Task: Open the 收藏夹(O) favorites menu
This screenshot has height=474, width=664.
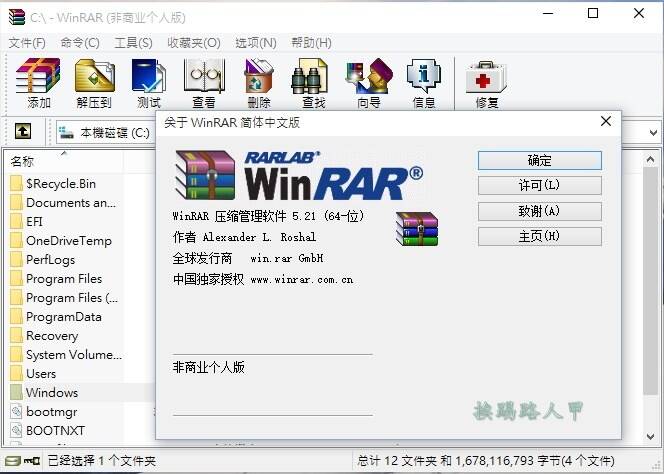Action: pyautogui.click(x=194, y=43)
